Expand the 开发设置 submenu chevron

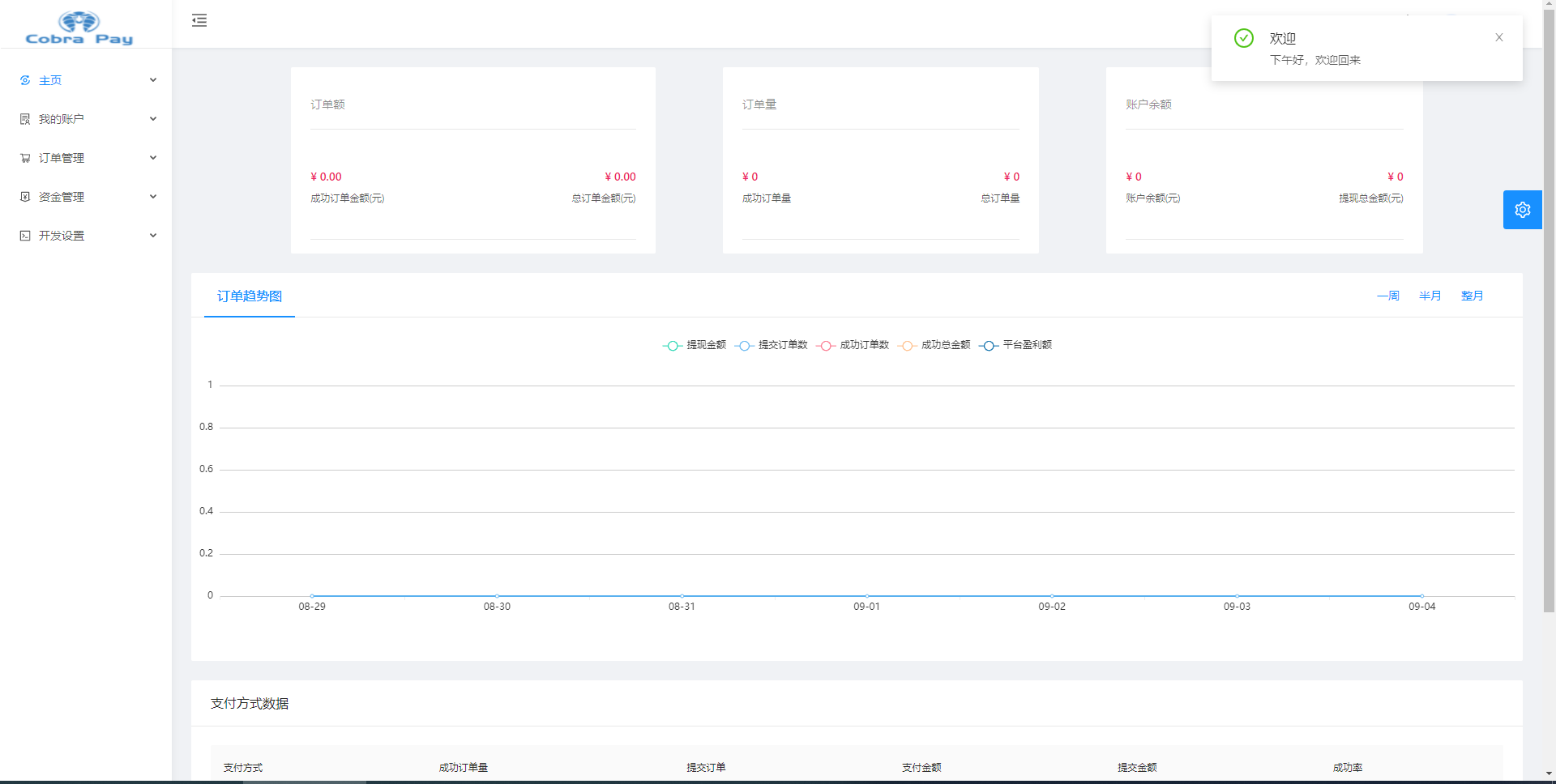click(x=153, y=236)
